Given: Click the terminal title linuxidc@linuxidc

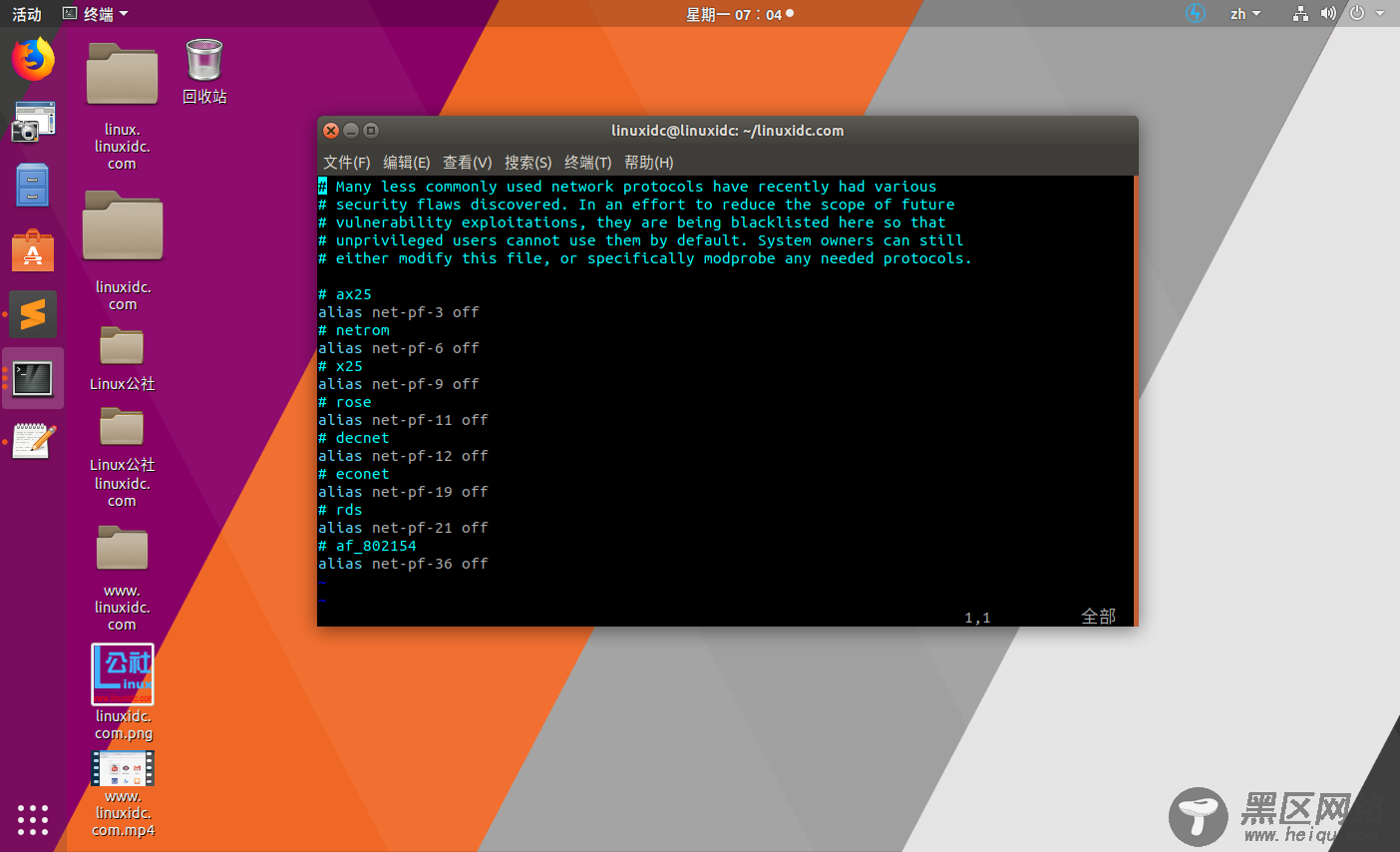Looking at the screenshot, I should (x=728, y=131).
